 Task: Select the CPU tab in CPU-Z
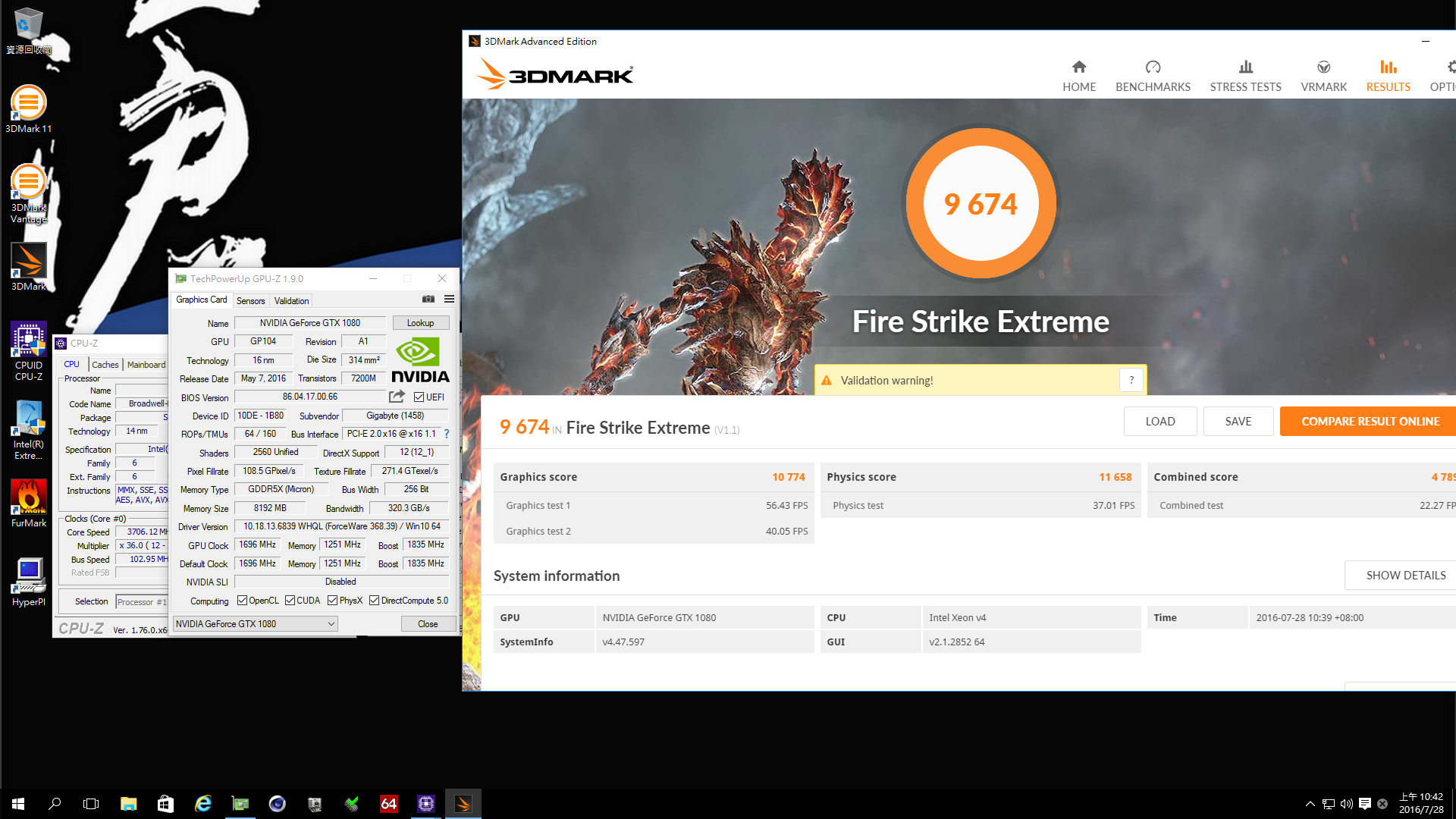pyautogui.click(x=72, y=364)
